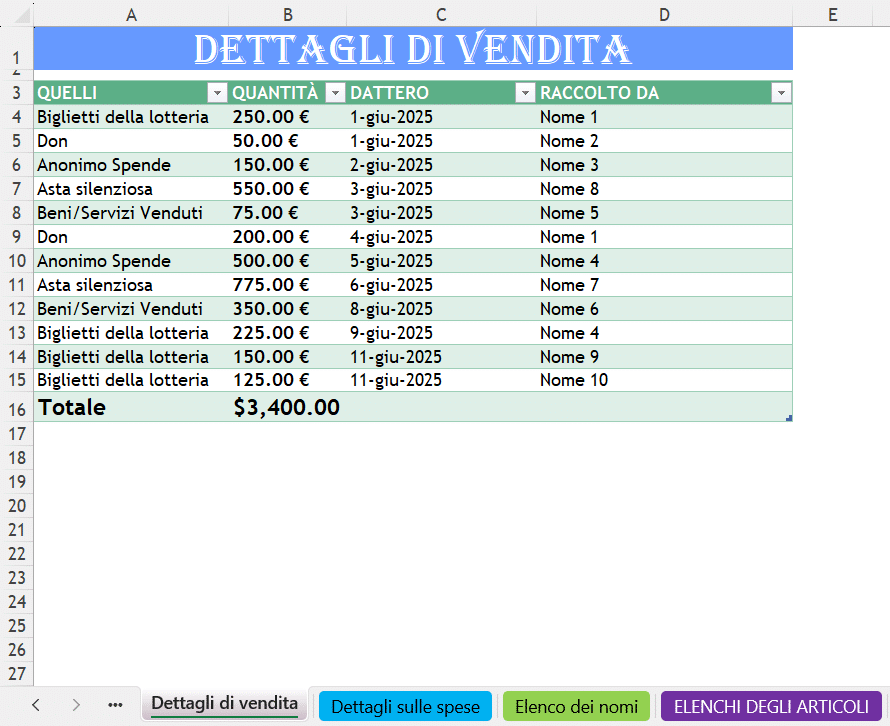The height and width of the screenshot is (726, 890).
Task: Open the Elenco dei nomi sheet
Action: point(578,705)
